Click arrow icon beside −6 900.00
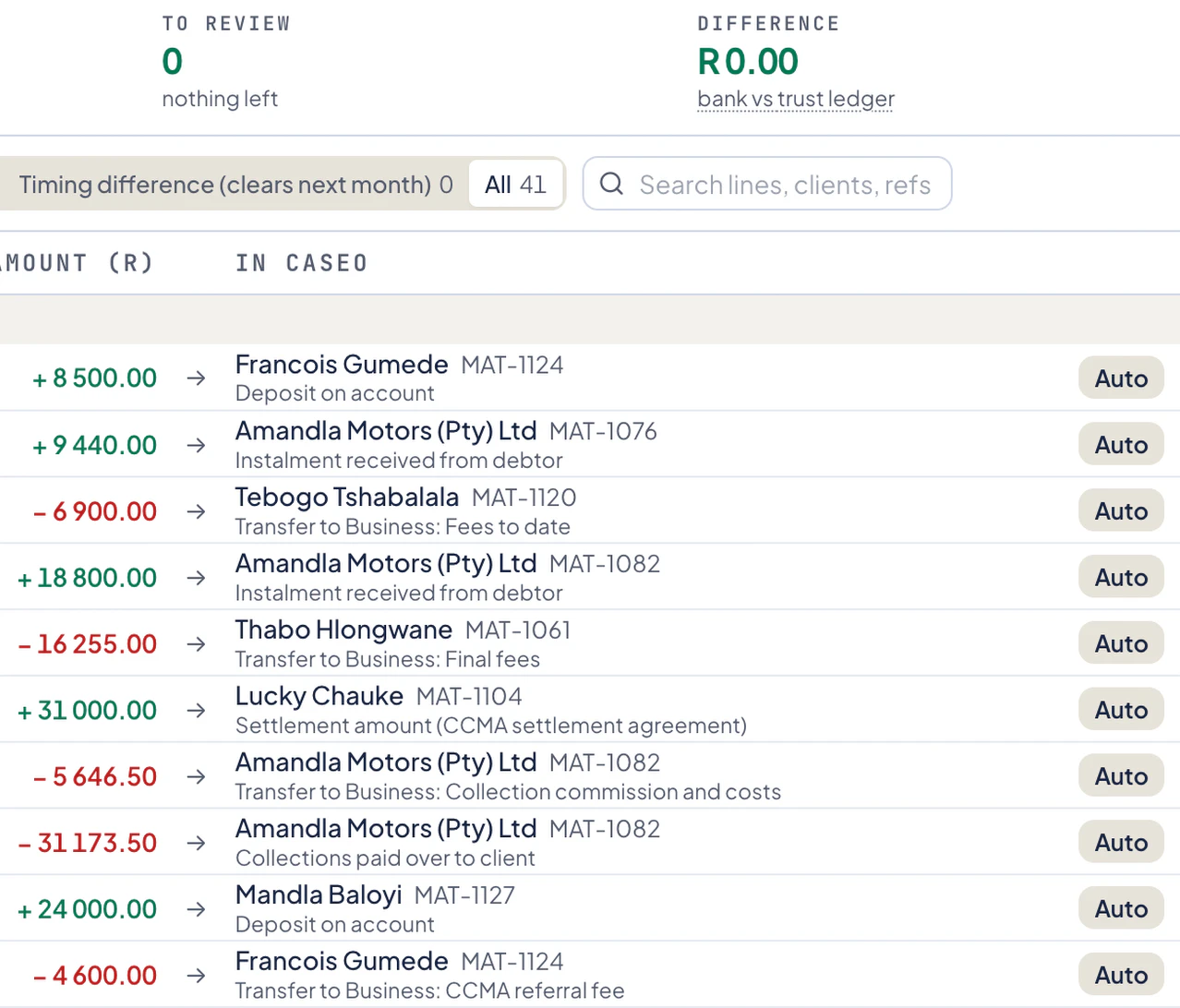Image resolution: width=1180 pixels, height=1008 pixels. click(x=196, y=511)
